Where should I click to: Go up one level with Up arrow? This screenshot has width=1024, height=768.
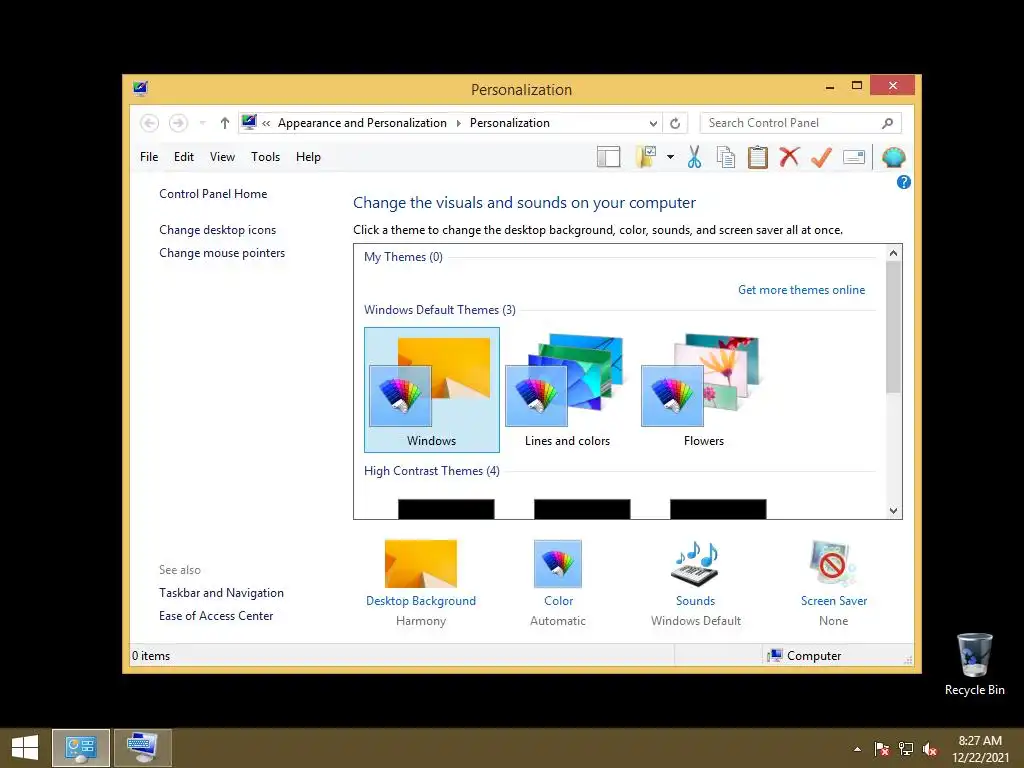click(225, 123)
